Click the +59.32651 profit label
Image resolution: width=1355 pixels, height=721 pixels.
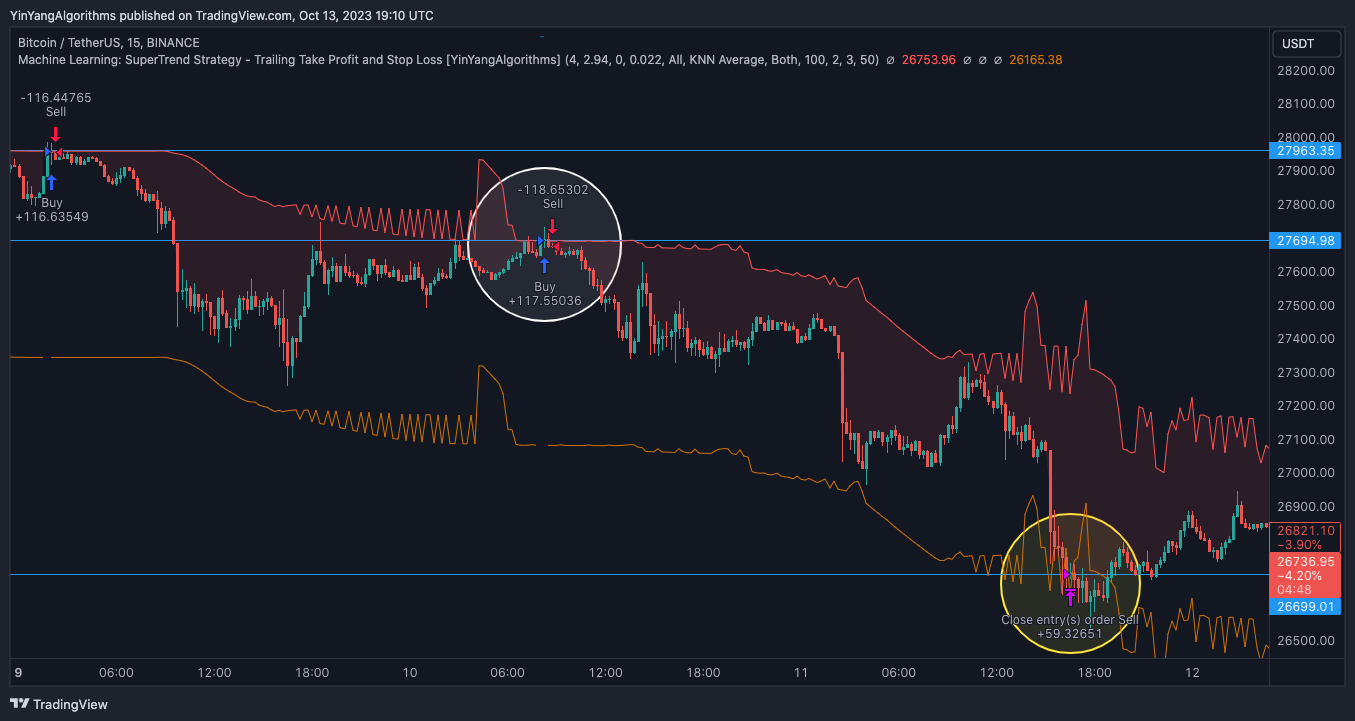(1070, 633)
